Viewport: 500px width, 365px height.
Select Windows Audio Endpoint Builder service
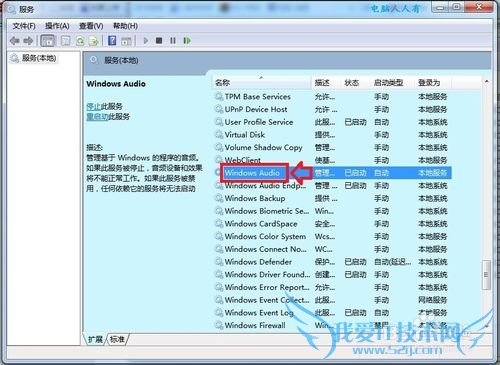pyautogui.click(x=332, y=186)
